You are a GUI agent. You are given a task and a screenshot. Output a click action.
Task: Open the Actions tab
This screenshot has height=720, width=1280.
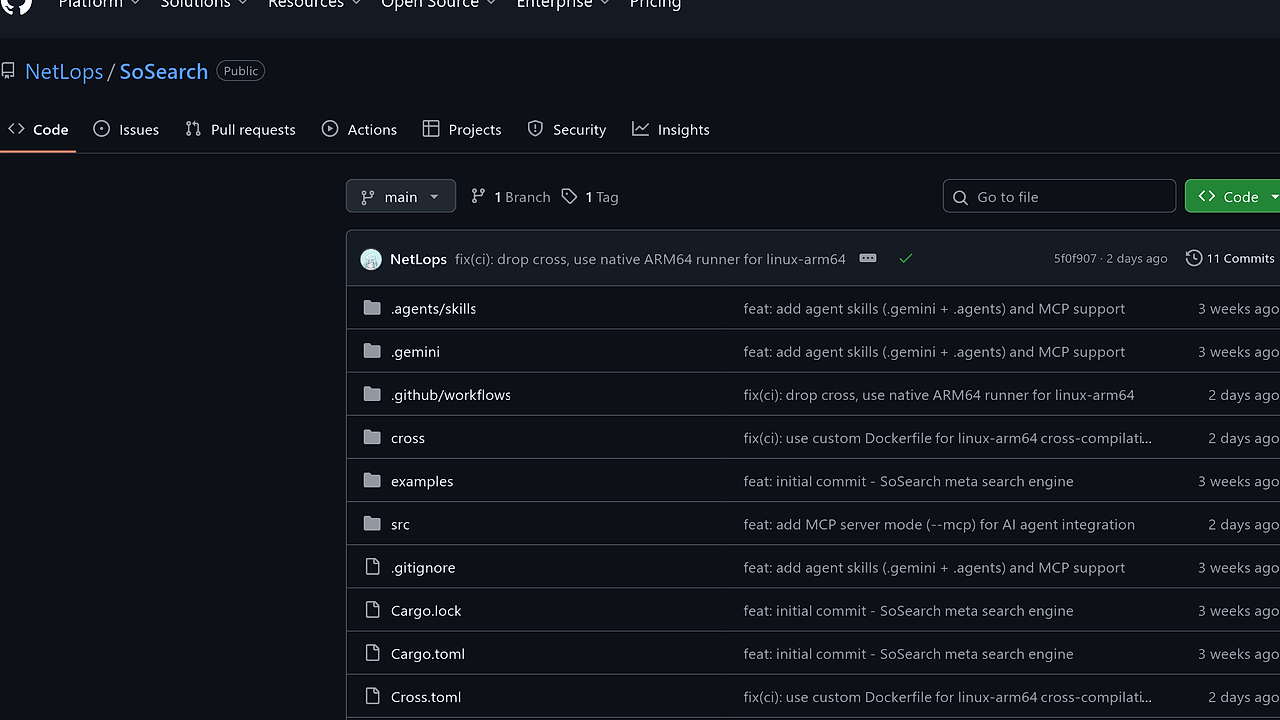click(x=359, y=129)
